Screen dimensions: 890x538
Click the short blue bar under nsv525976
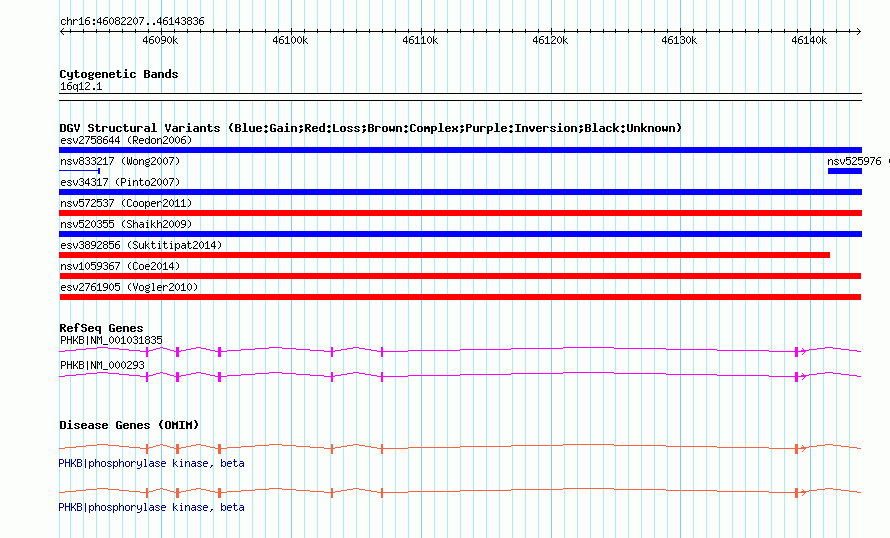845,171
